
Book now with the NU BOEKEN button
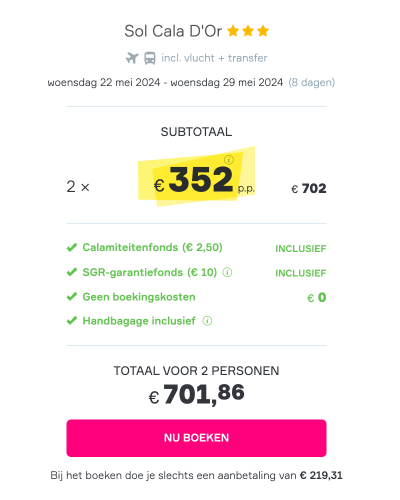tap(196, 438)
